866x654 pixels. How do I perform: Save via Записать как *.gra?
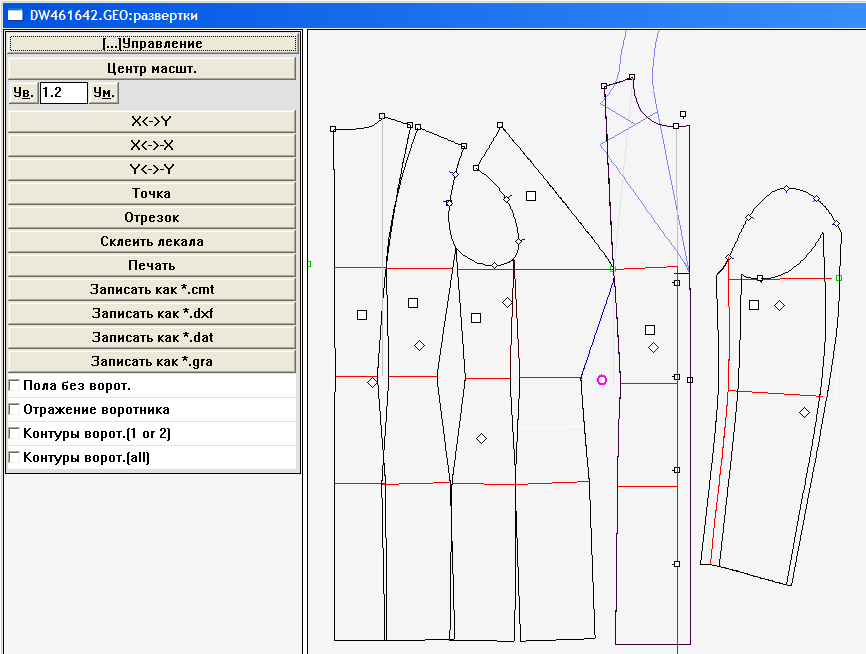tap(152, 361)
